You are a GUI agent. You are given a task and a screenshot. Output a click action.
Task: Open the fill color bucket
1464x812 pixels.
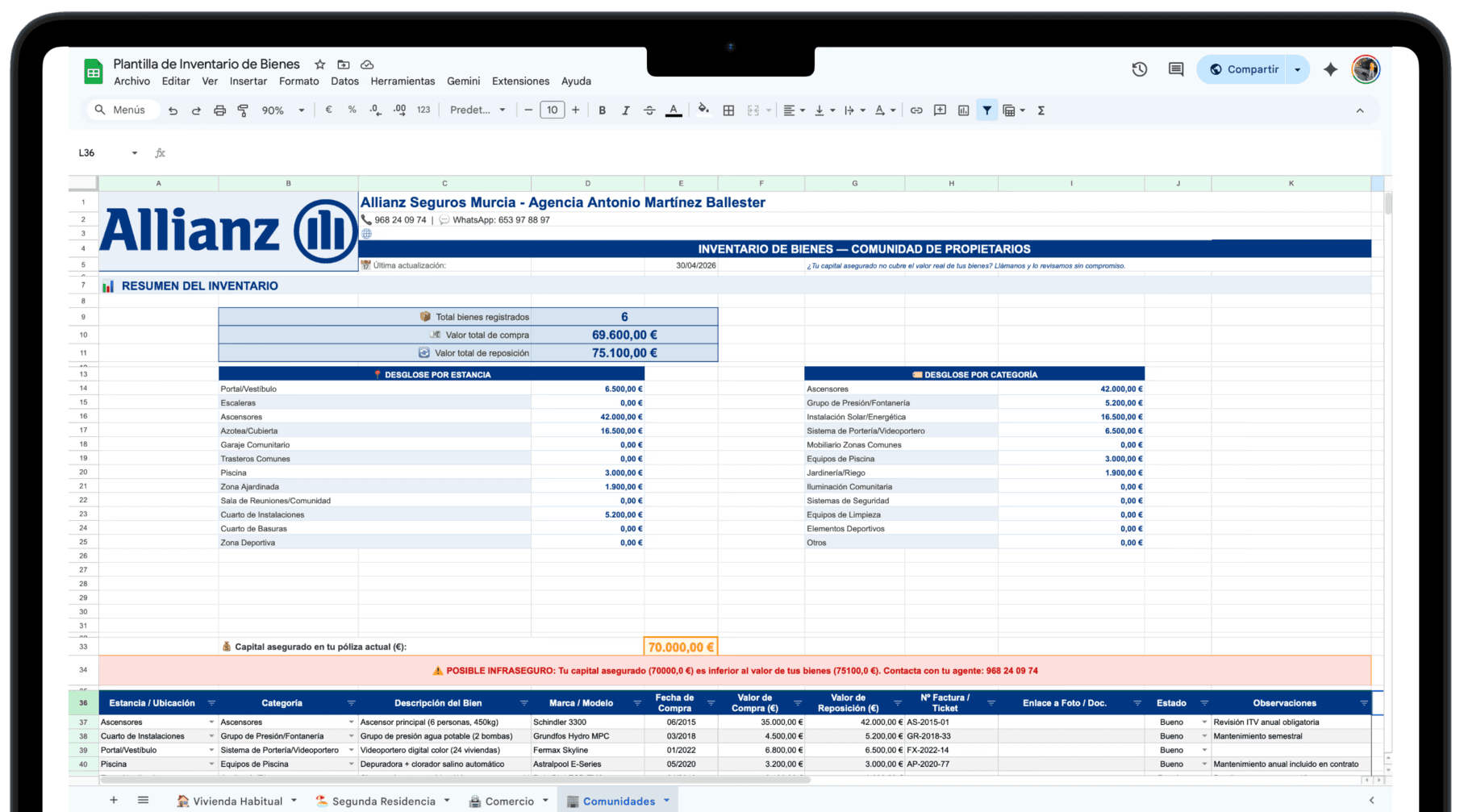click(703, 110)
